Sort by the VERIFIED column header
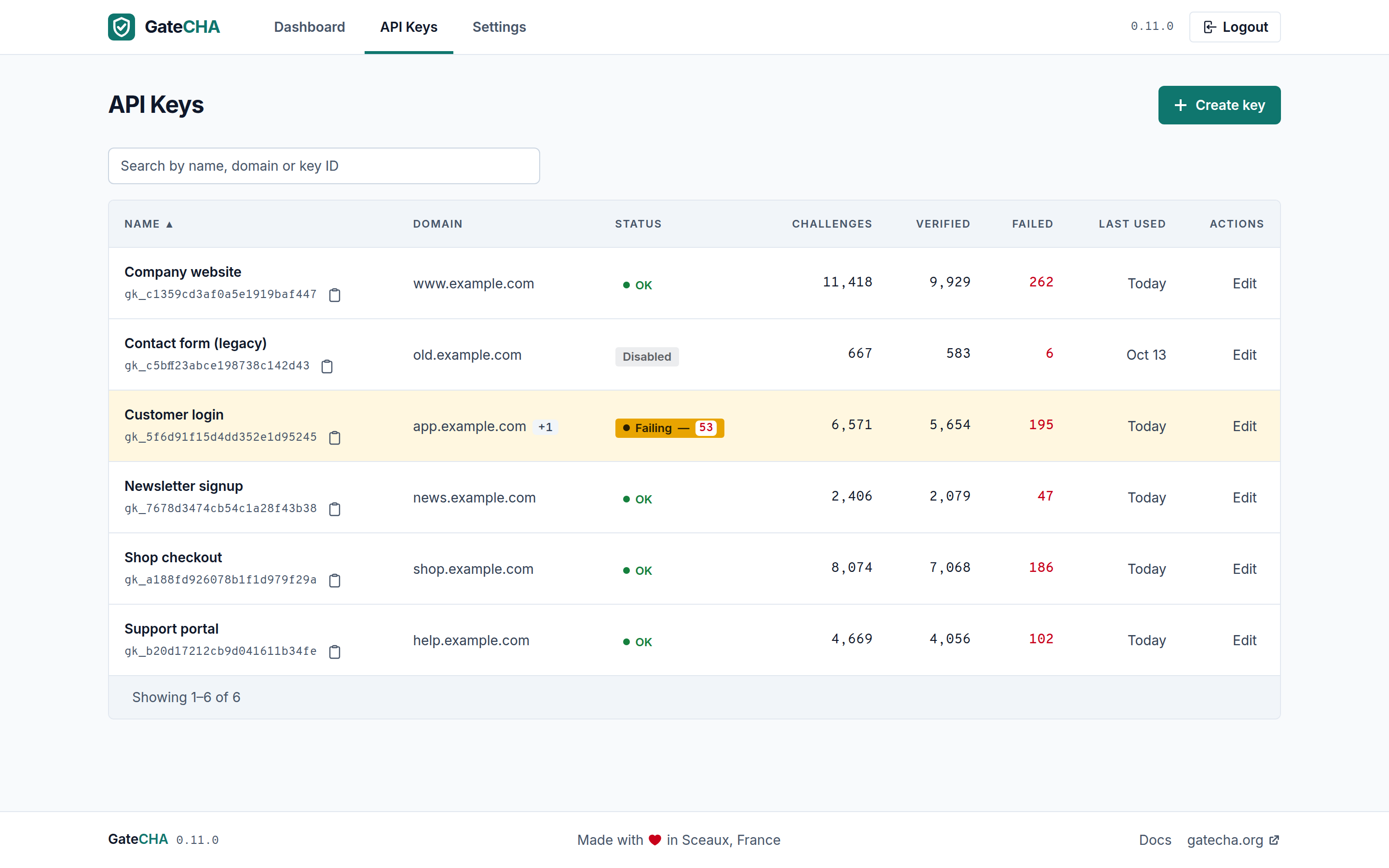1389x868 pixels. click(x=943, y=224)
